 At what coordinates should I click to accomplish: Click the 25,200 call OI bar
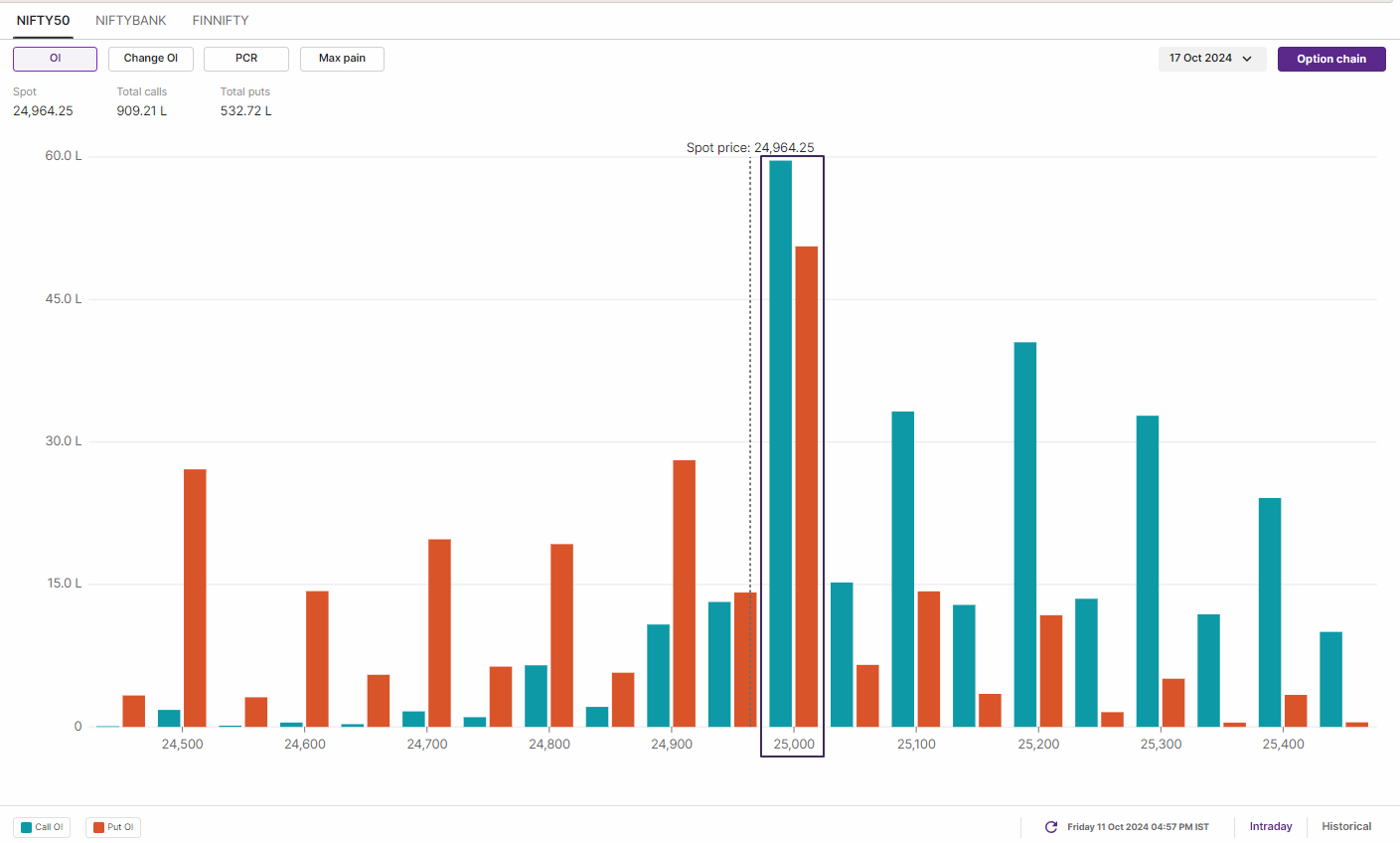[x=1025, y=535]
